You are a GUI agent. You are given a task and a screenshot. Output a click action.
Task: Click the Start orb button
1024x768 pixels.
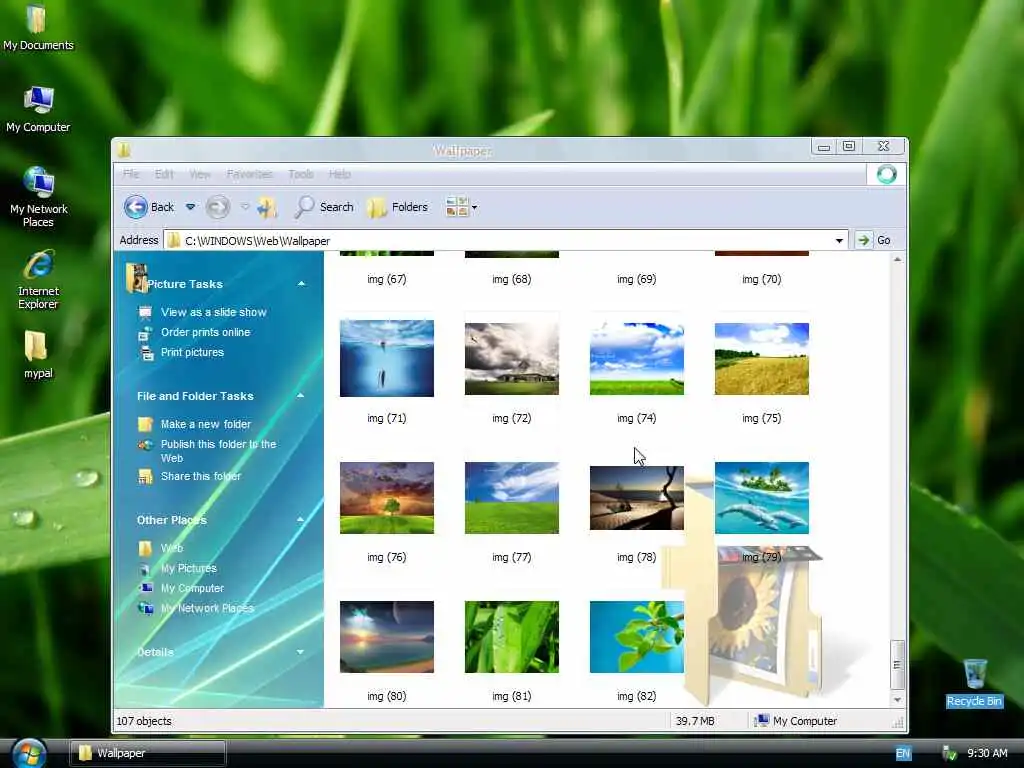point(29,753)
